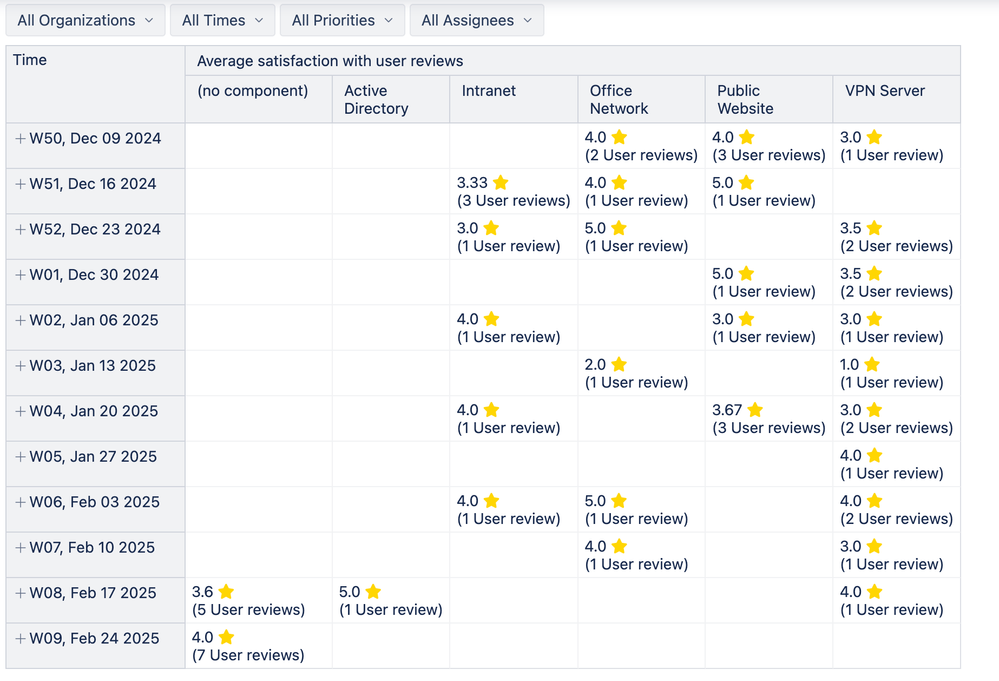Click the Time column header
Viewport: 999px width, 681px height.
point(30,60)
